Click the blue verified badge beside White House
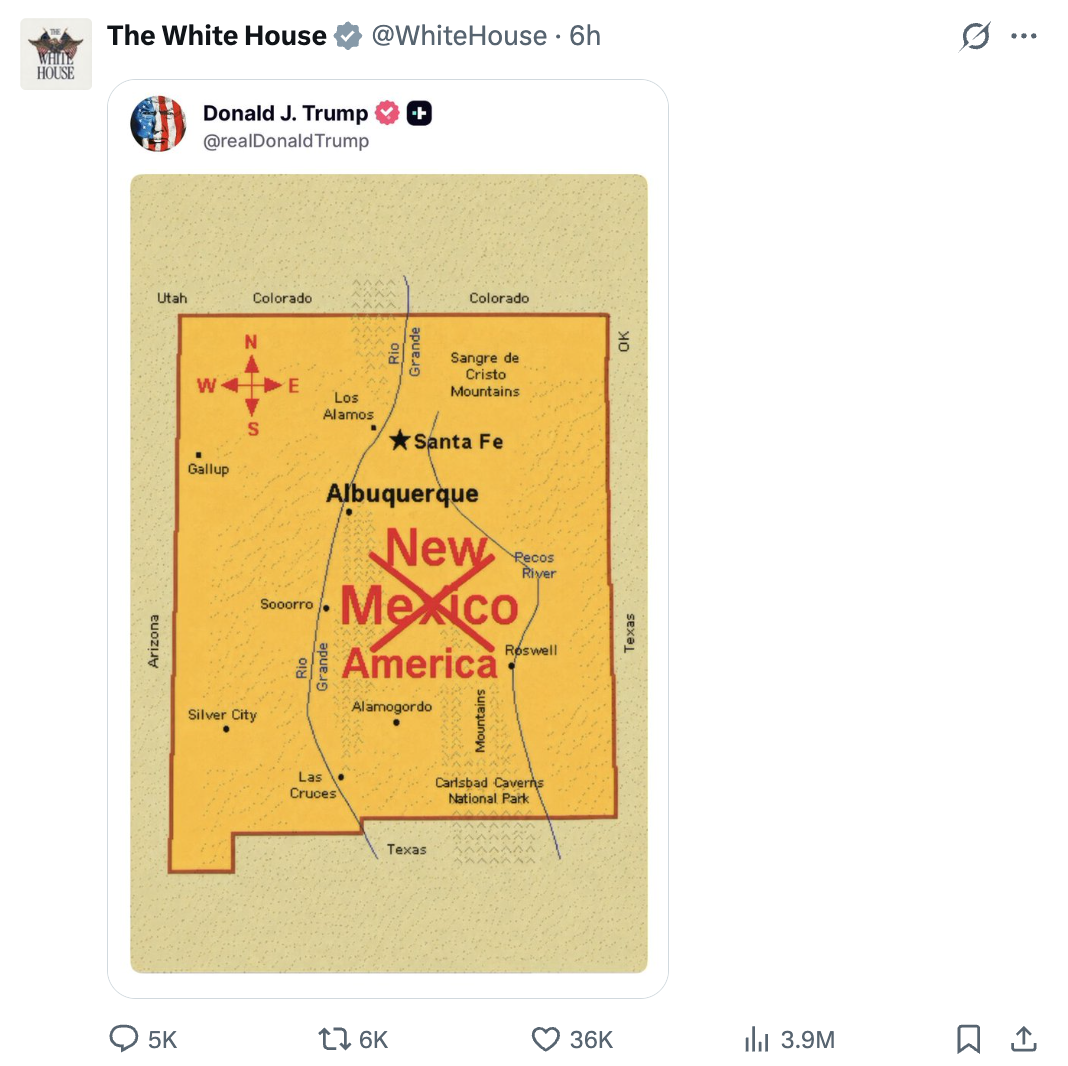This screenshot has height=1066, width=1068. tap(348, 36)
